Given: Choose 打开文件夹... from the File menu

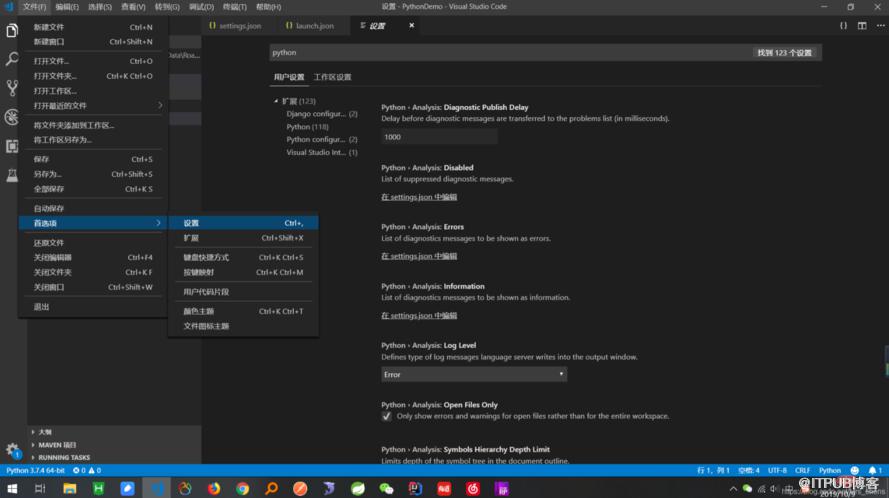Looking at the screenshot, I should tap(94, 76).
